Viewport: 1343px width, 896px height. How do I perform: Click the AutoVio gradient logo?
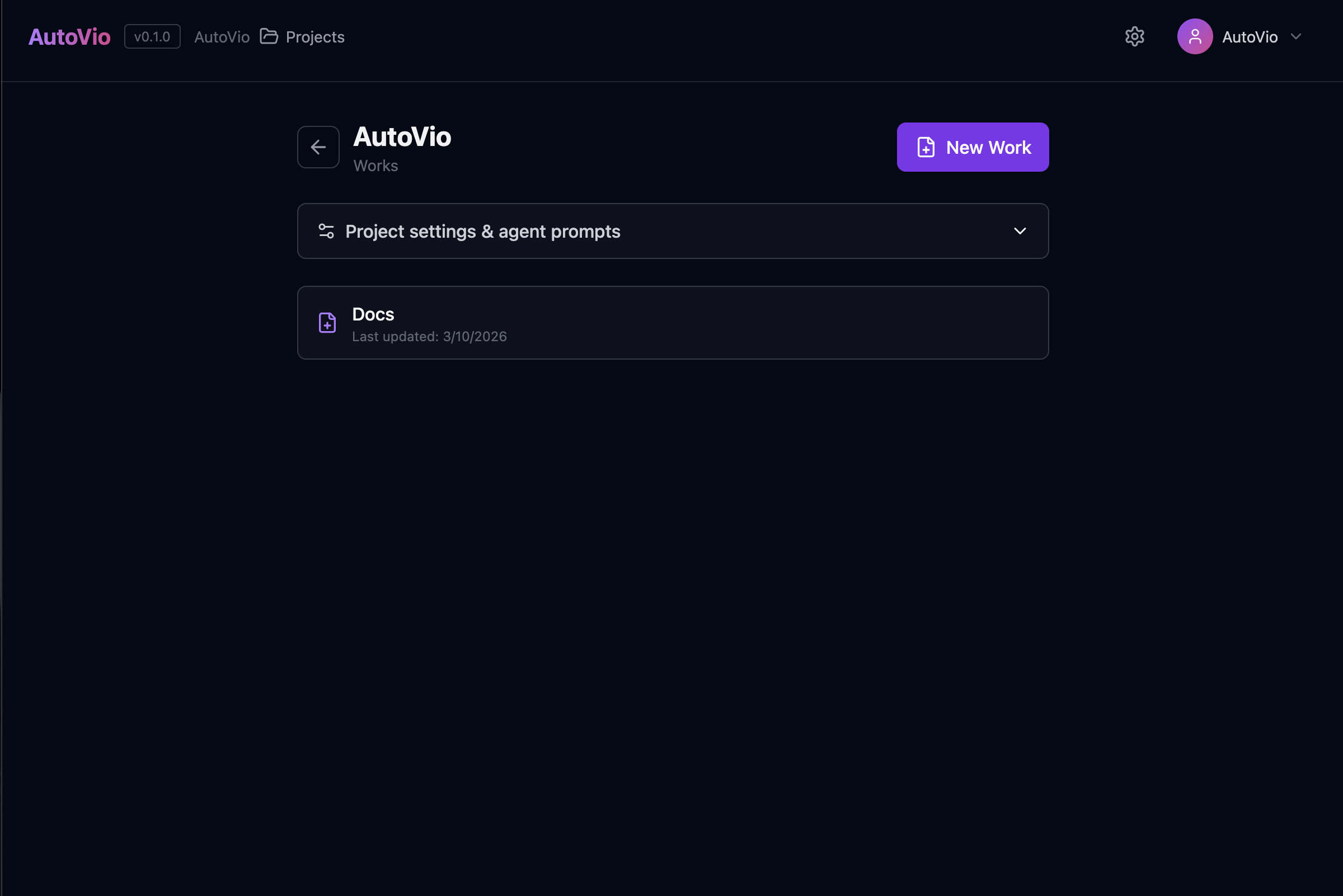pyautogui.click(x=69, y=37)
